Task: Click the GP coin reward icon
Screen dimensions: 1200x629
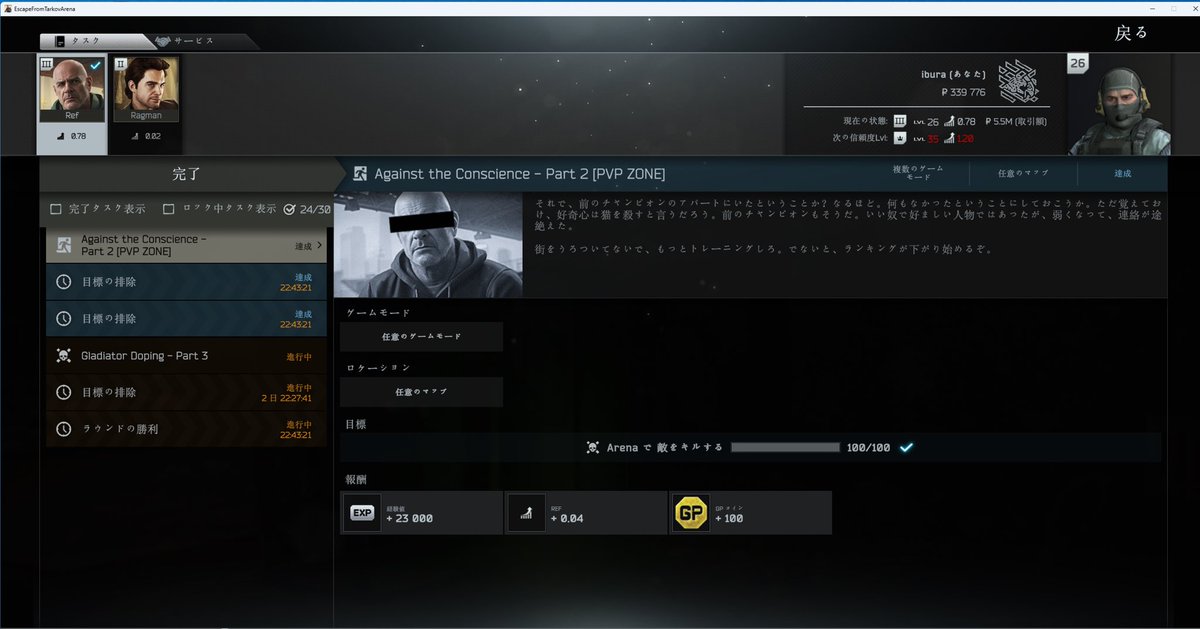Action: pyautogui.click(x=690, y=513)
